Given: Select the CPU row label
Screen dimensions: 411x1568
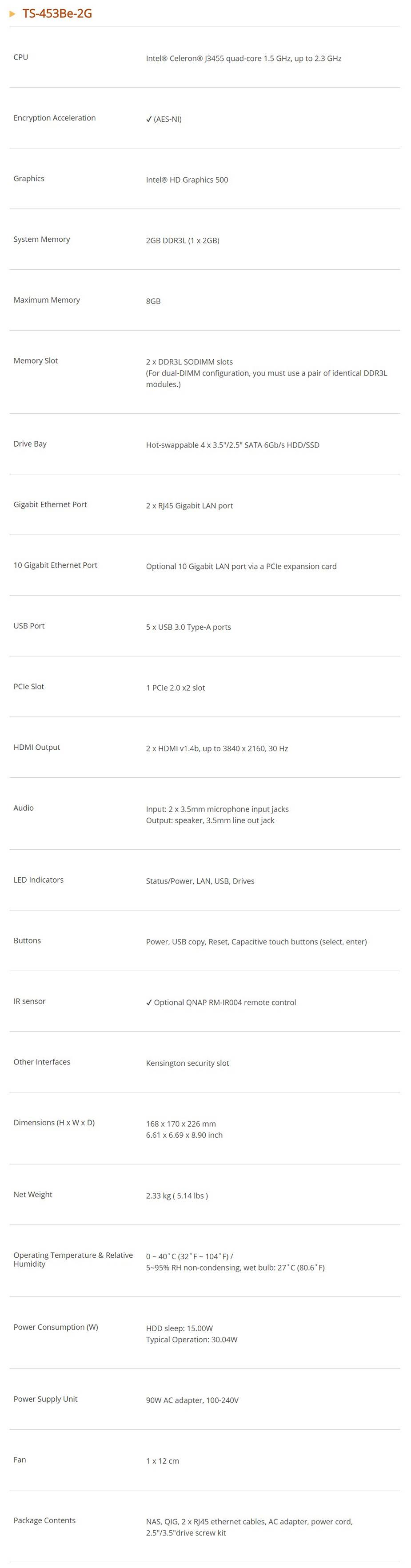Looking at the screenshot, I should tap(21, 57).
